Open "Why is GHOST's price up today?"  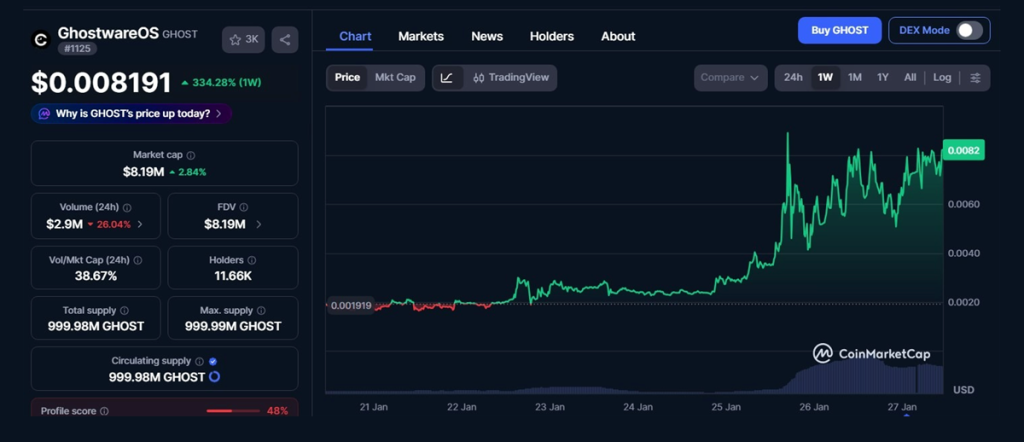[132, 114]
